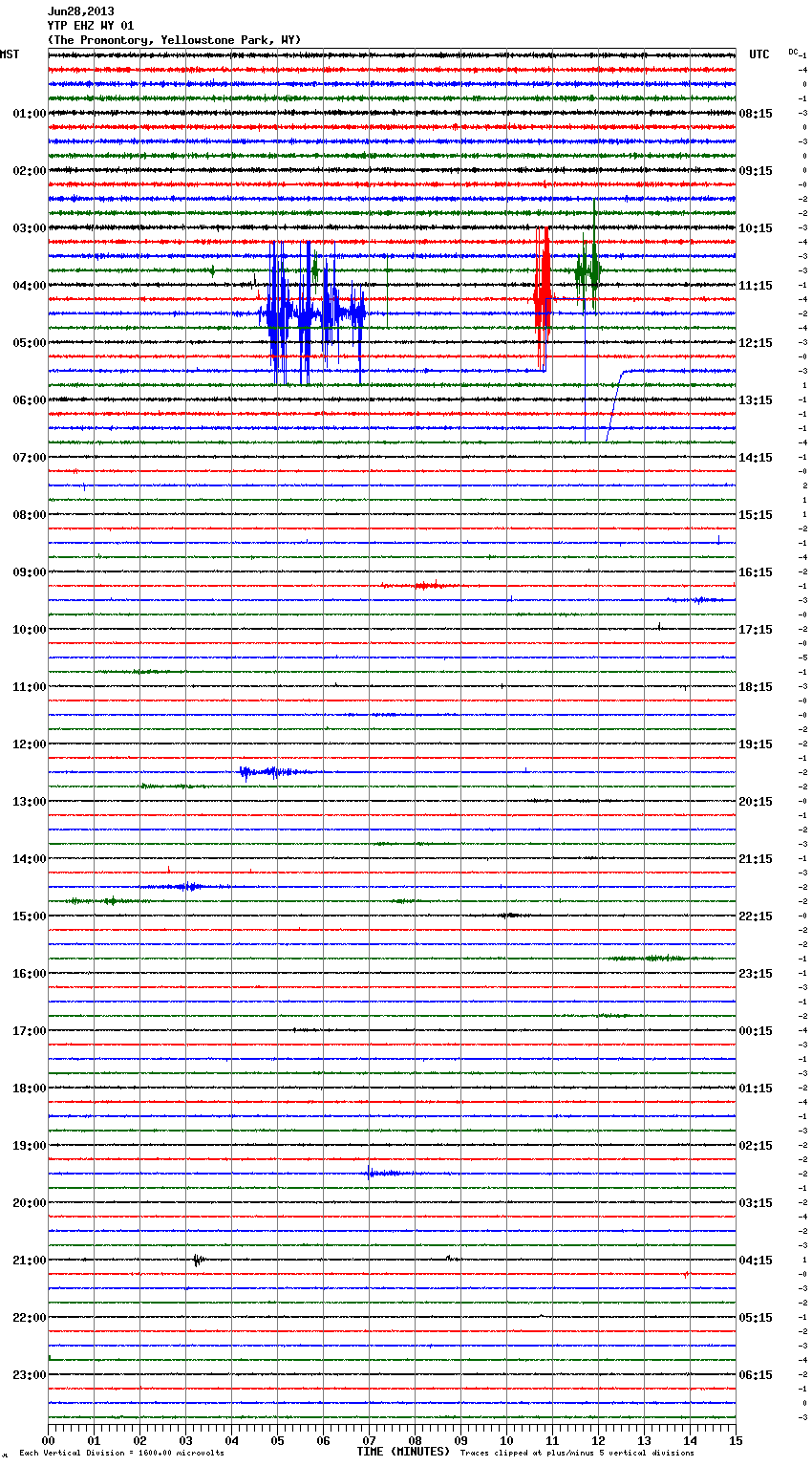Click the DC column header
The width and height of the screenshot is (812, 1466).
(793, 52)
